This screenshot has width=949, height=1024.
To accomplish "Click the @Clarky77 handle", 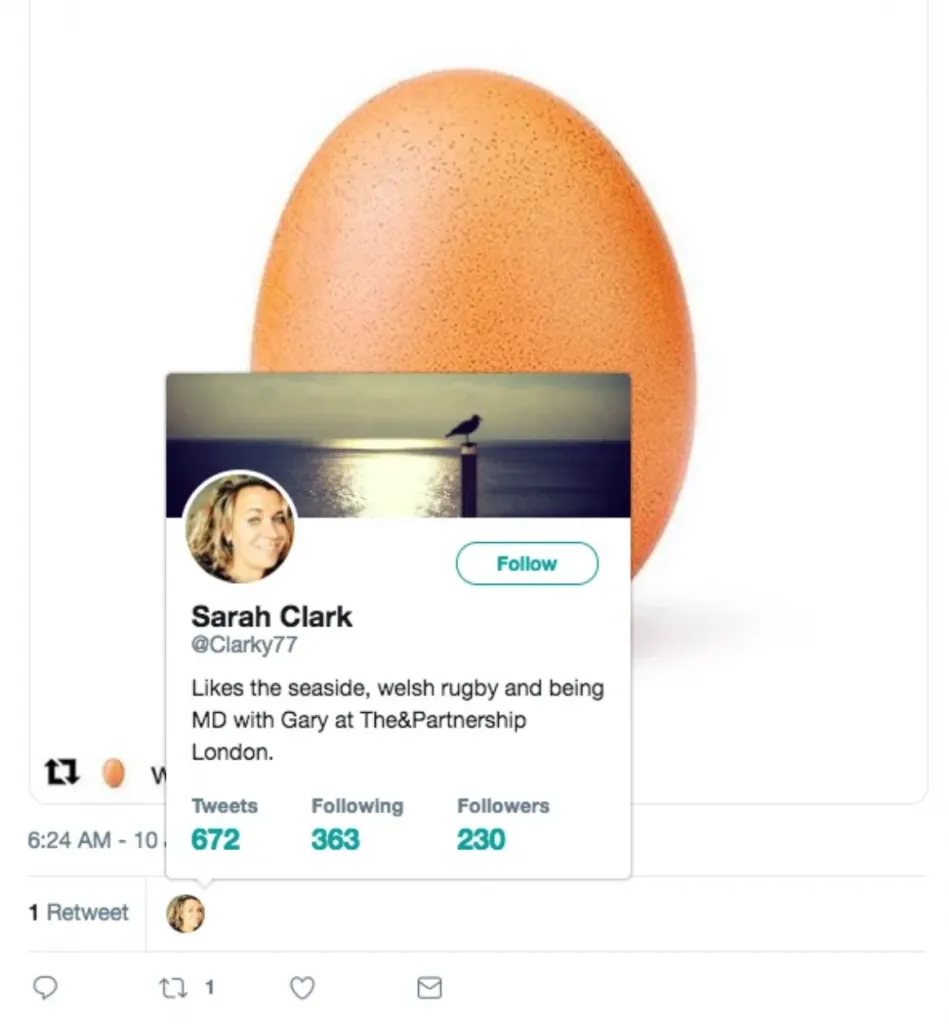I will (244, 645).
